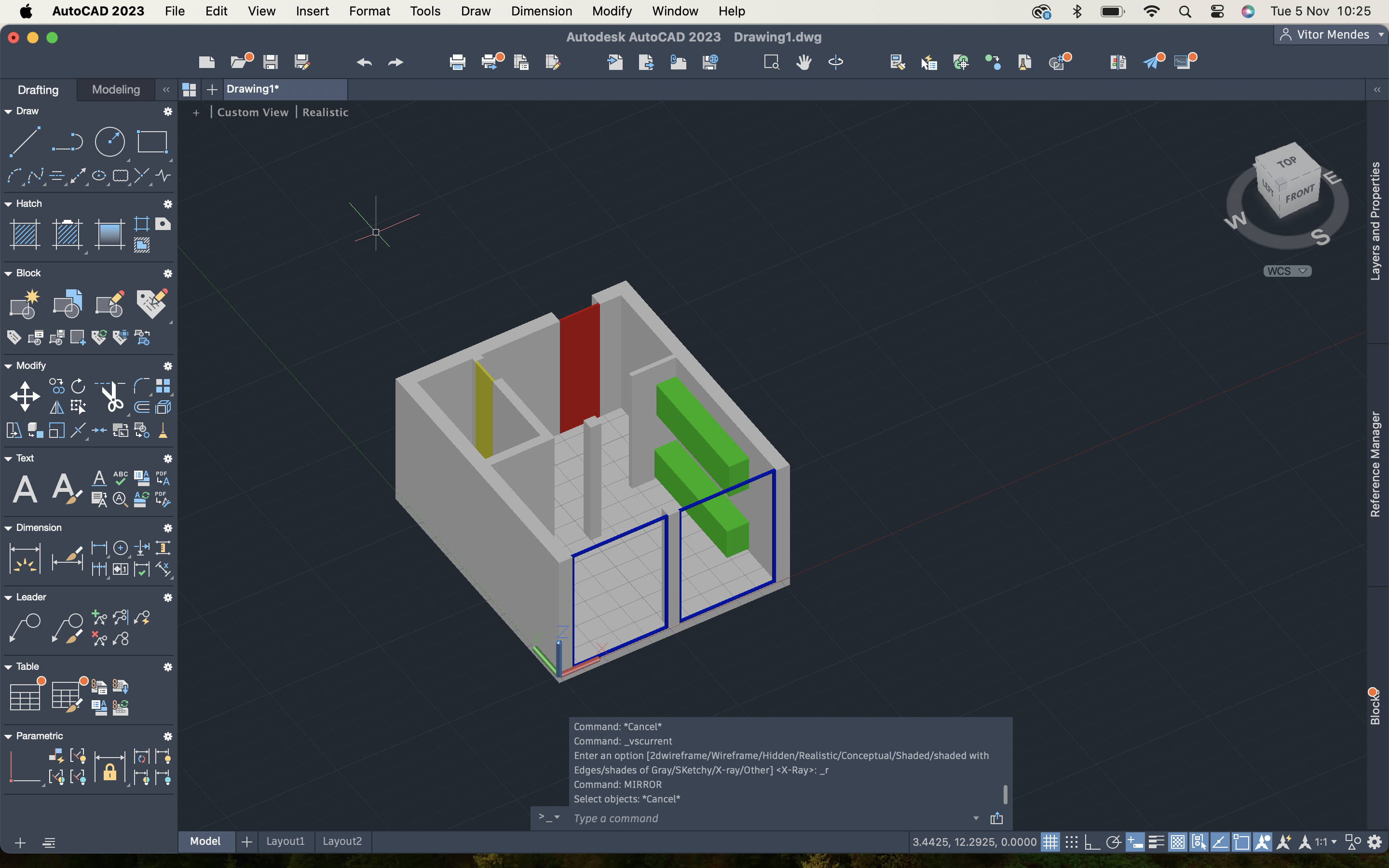This screenshot has height=868, width=1389.
Task: Switch to the Layout1 tab
Action: point(285,841)
